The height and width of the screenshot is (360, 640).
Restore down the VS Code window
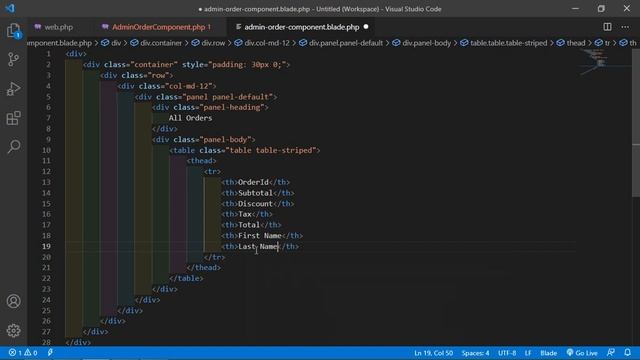click(x=601, y=8)
